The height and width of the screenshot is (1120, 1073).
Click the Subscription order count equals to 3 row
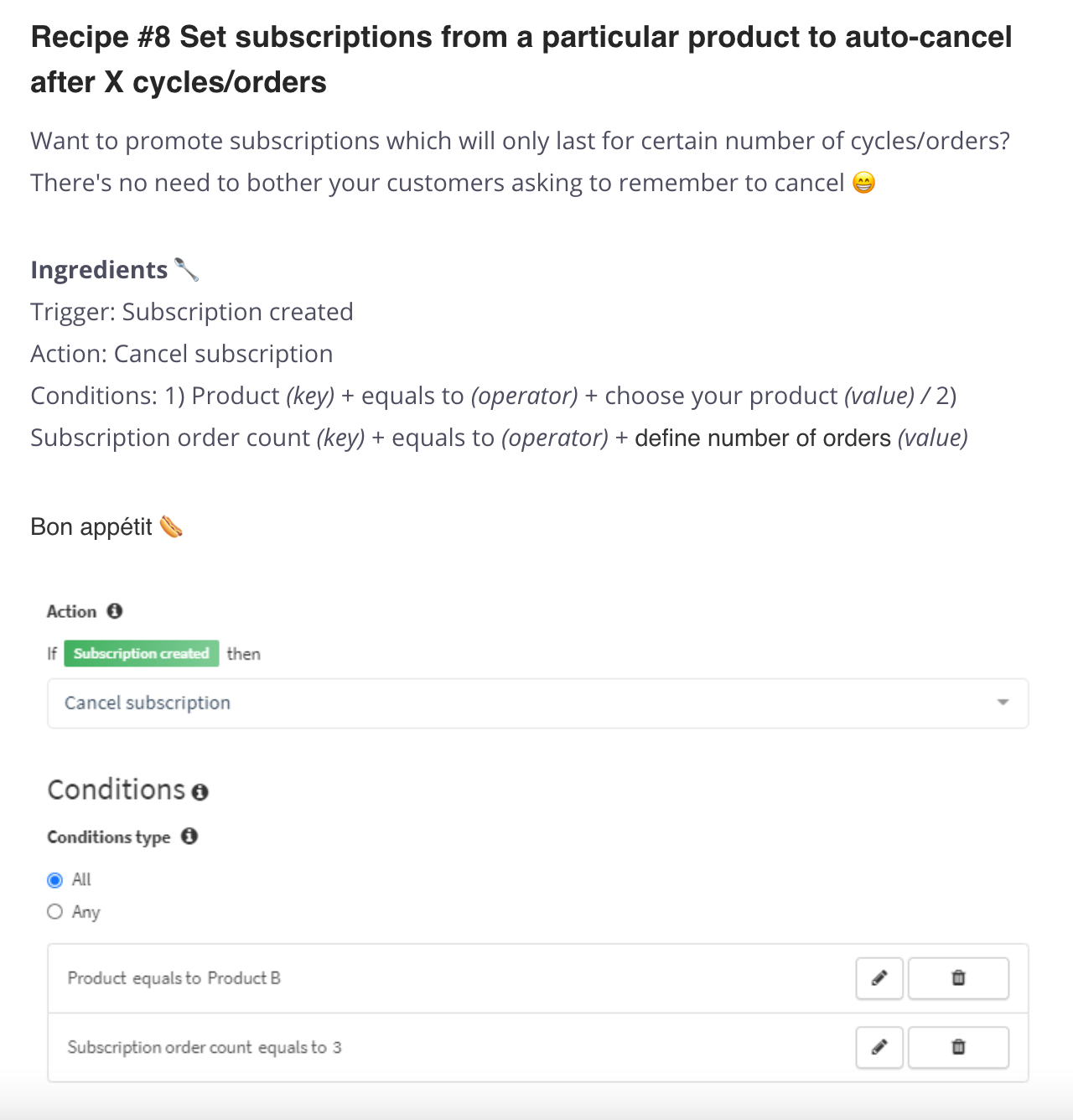tap(538, 1047)
